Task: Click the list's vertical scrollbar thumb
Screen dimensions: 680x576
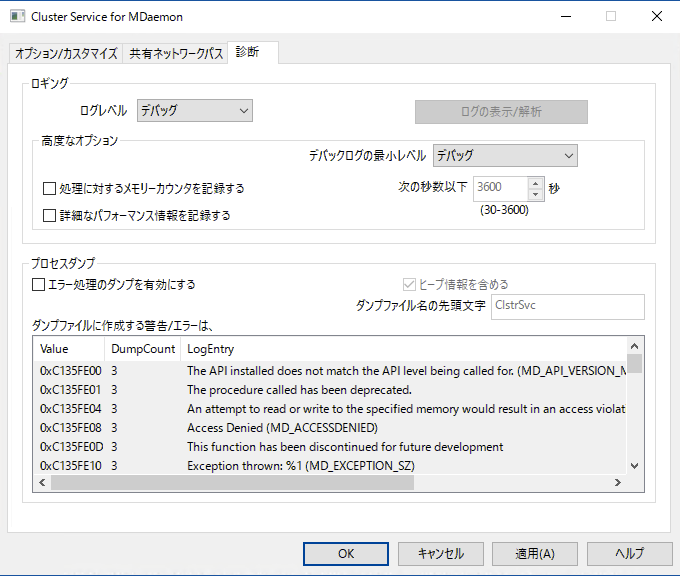Action: [x=634, y=363]
